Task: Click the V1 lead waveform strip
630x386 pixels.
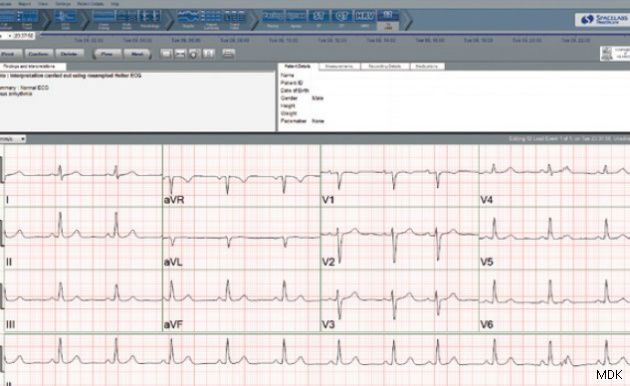Action: pyautogui.click(x=400, y=176)
